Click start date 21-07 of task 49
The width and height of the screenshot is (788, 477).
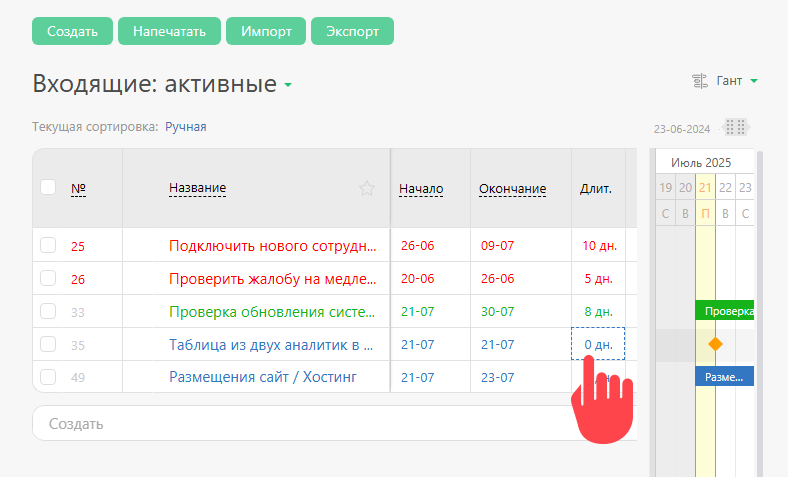click(418, 377)
